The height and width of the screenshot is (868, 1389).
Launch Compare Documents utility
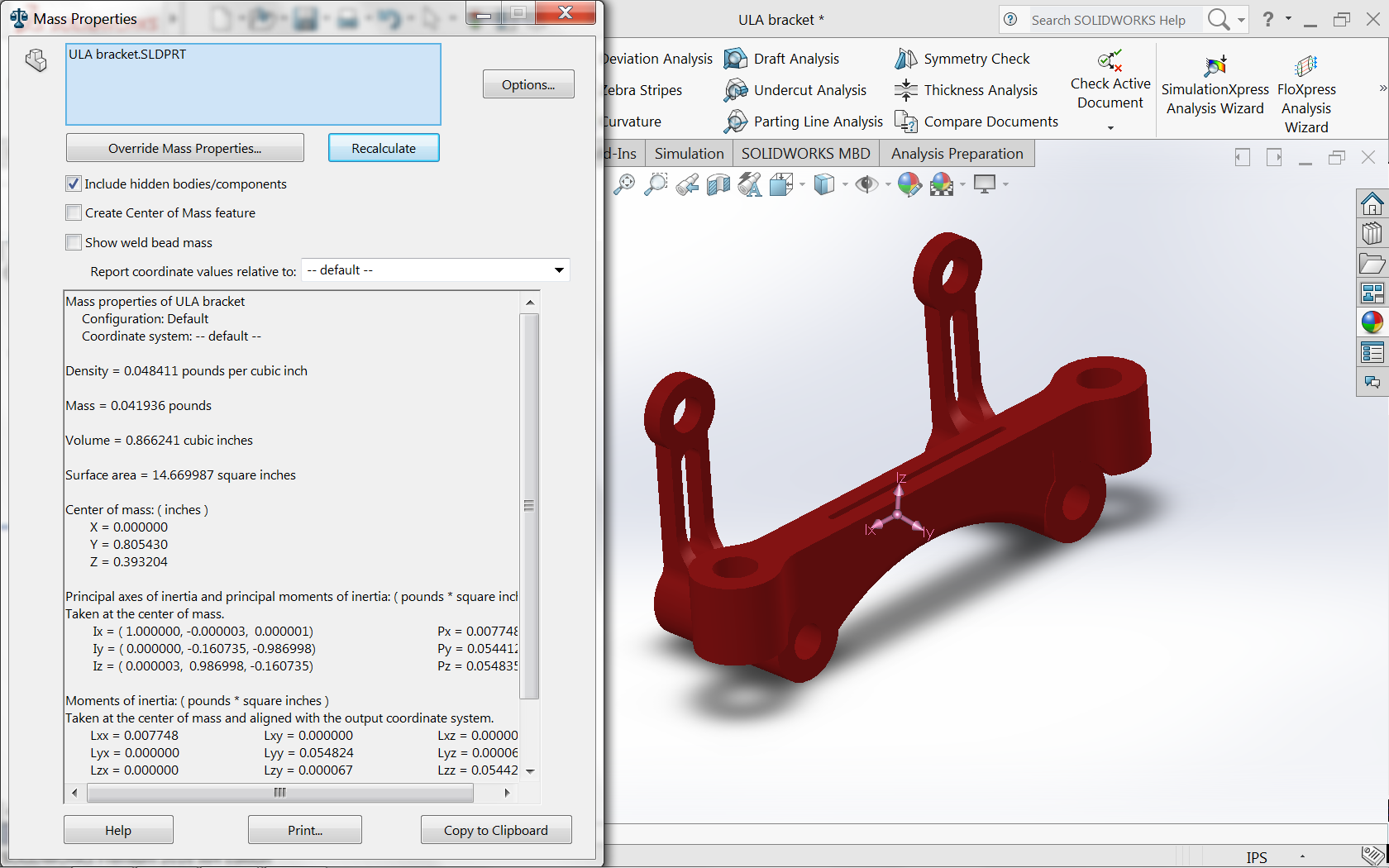point(976,122)
